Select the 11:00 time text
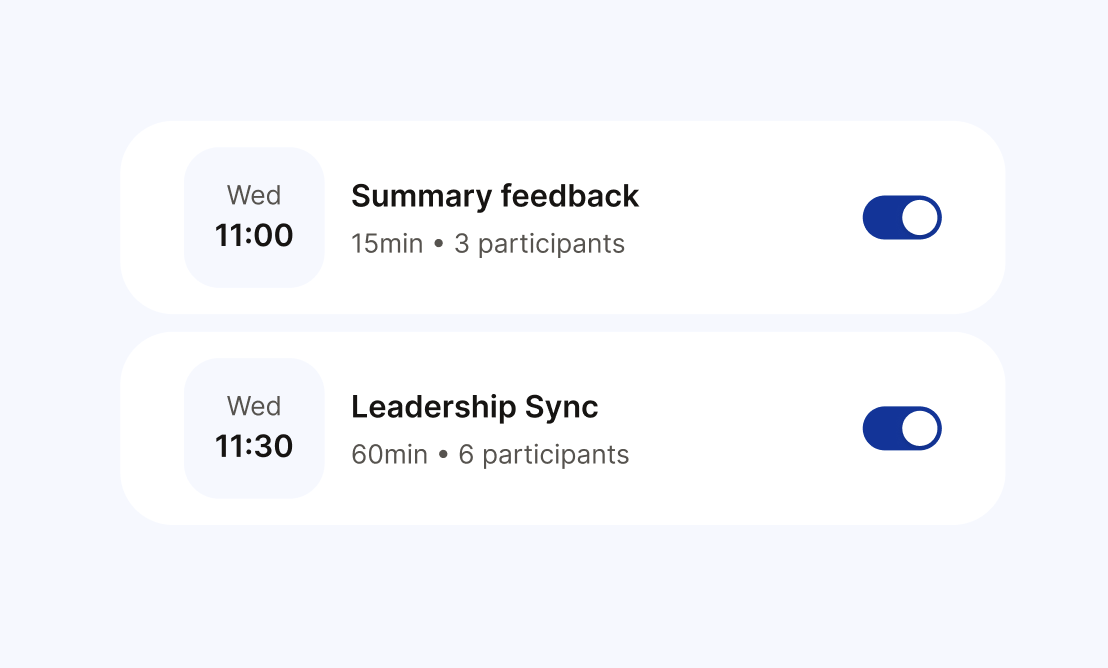Screen dimensions: 1108x668 point(254,236)
